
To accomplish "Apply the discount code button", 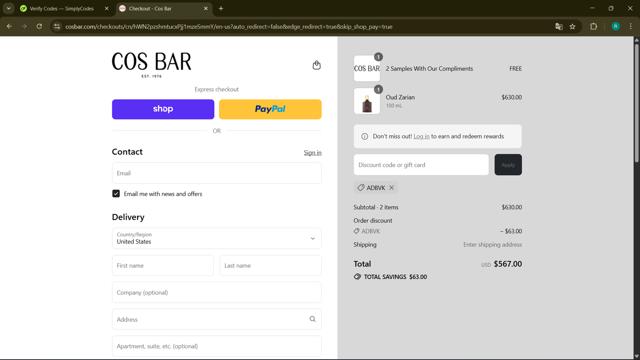I will 508,164.
